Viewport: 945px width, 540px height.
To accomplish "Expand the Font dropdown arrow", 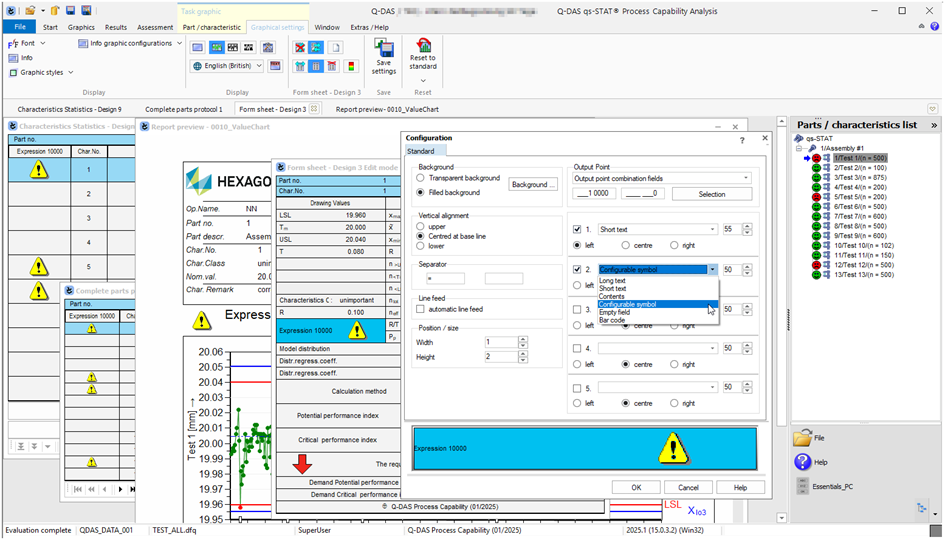I will (43, 43).
